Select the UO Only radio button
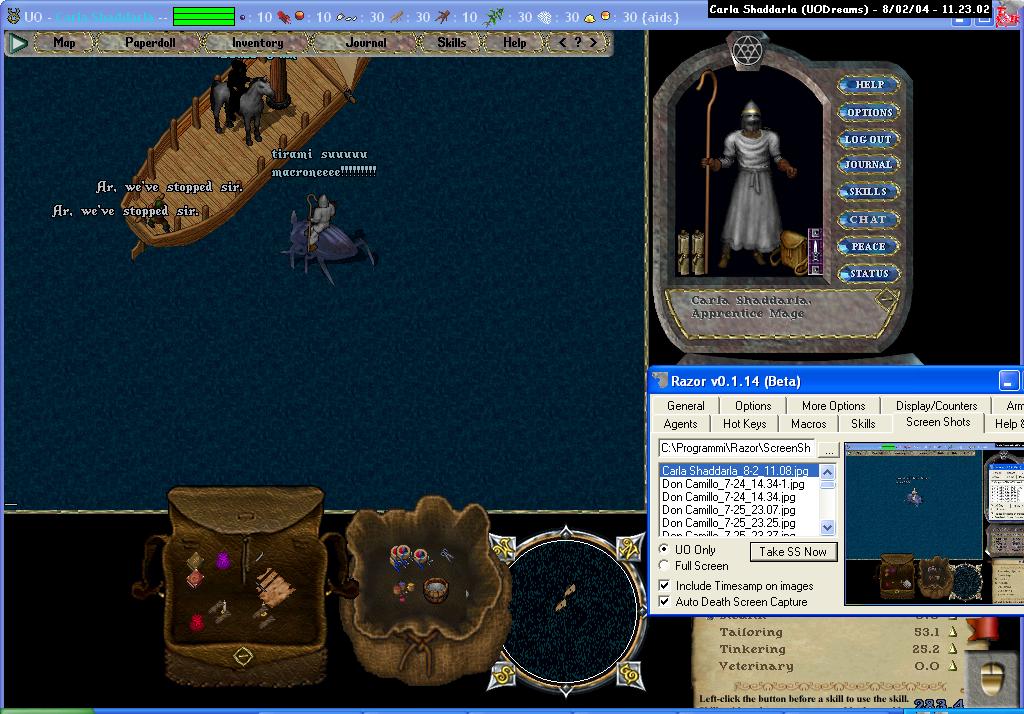Screen dimensions: 1024x714 (x=664, y=549)
